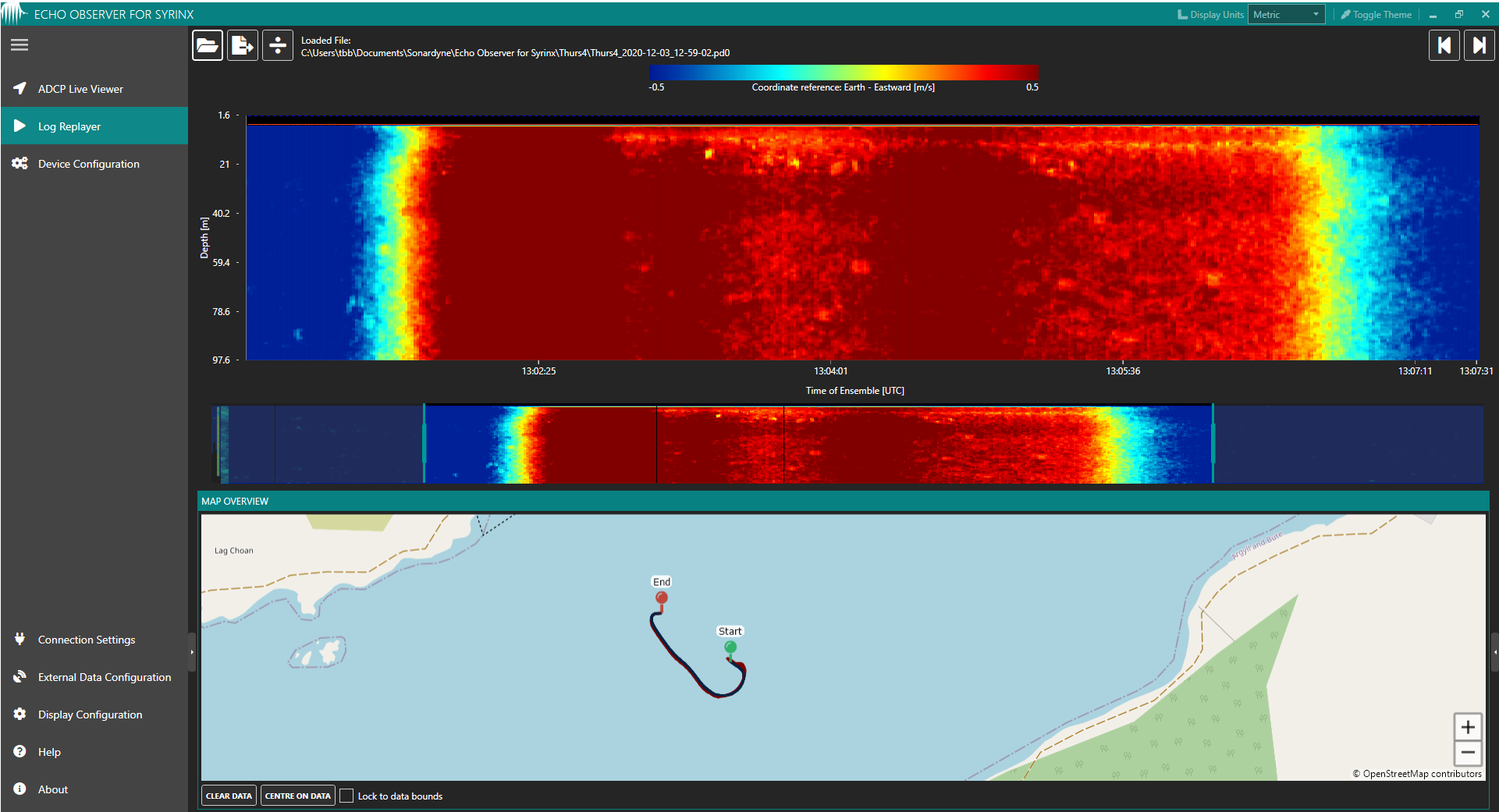
Task: Enable Lock to data bounds
Action: [x=346, y=796]
